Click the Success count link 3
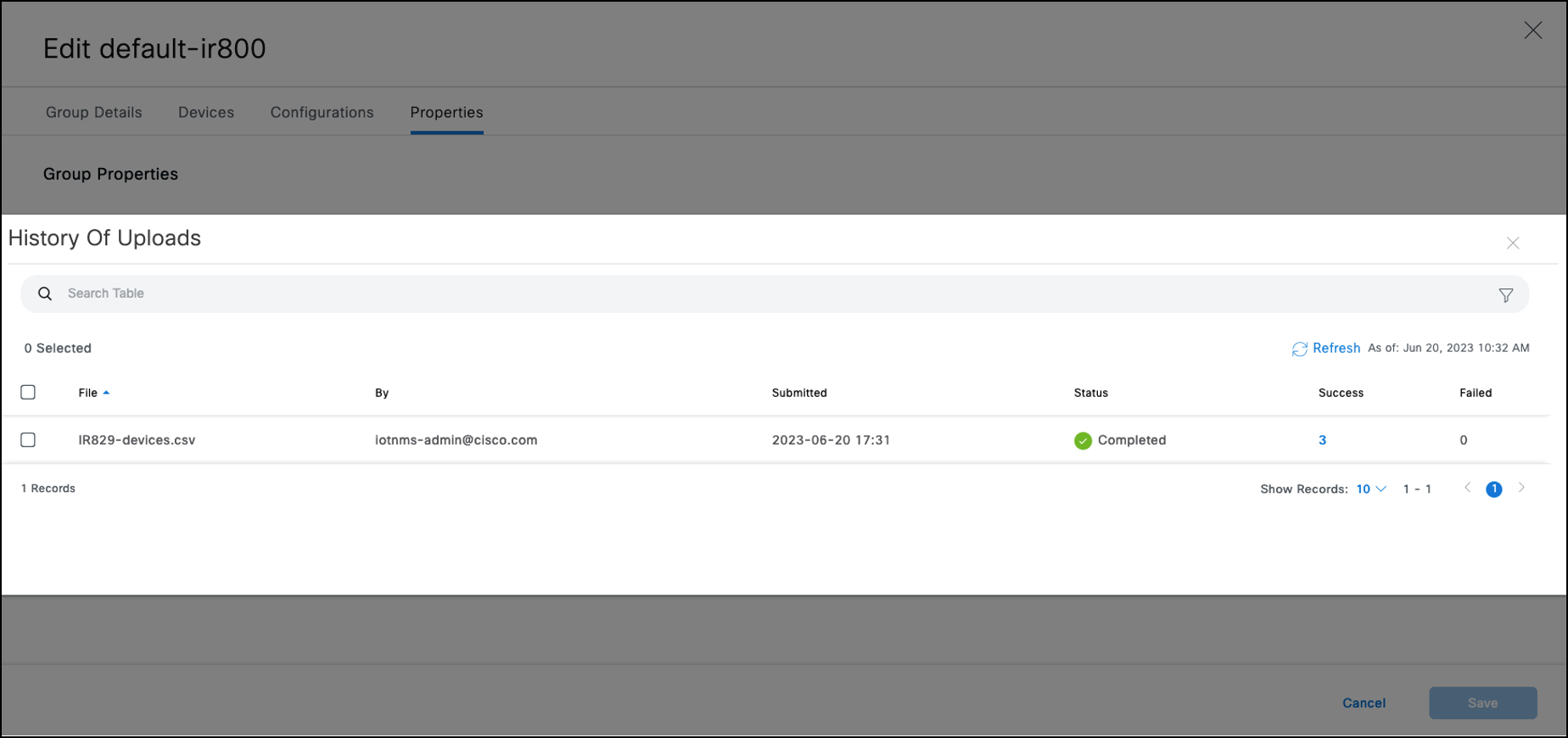This screenshot has width=1568, height=738. pyautogui.click(x=1322, y=440)
